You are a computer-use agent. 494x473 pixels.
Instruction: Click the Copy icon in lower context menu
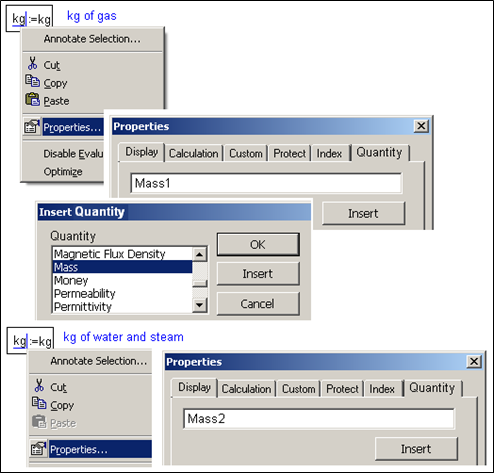pyautogui.click(x=39, y=403)
